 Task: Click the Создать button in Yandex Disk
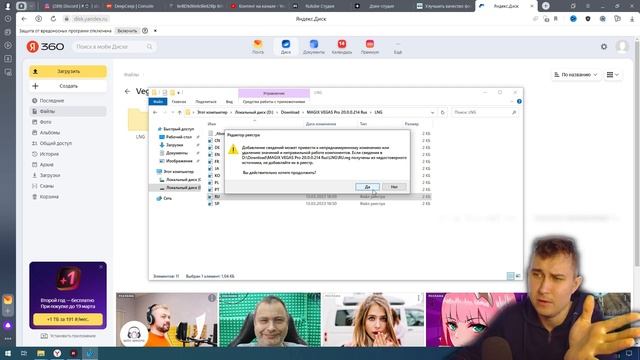click(68, 86)
